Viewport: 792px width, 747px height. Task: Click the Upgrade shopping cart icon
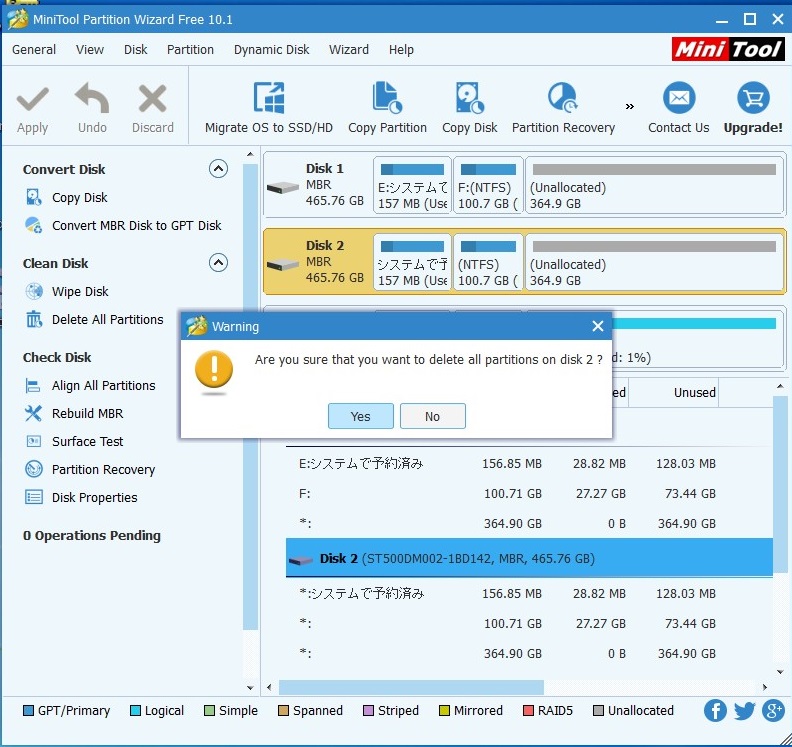[x=753, y=97]
